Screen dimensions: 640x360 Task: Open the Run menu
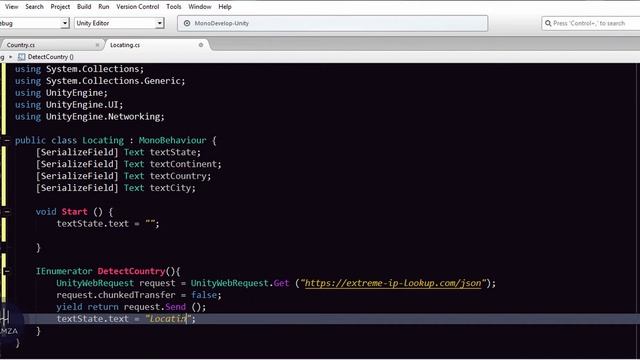tap(104, 7)
